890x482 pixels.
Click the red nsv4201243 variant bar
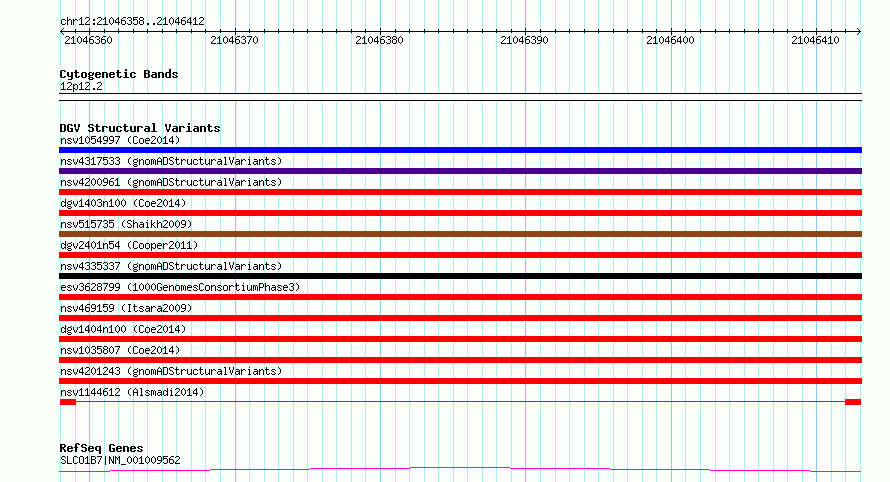coord(460,381)
